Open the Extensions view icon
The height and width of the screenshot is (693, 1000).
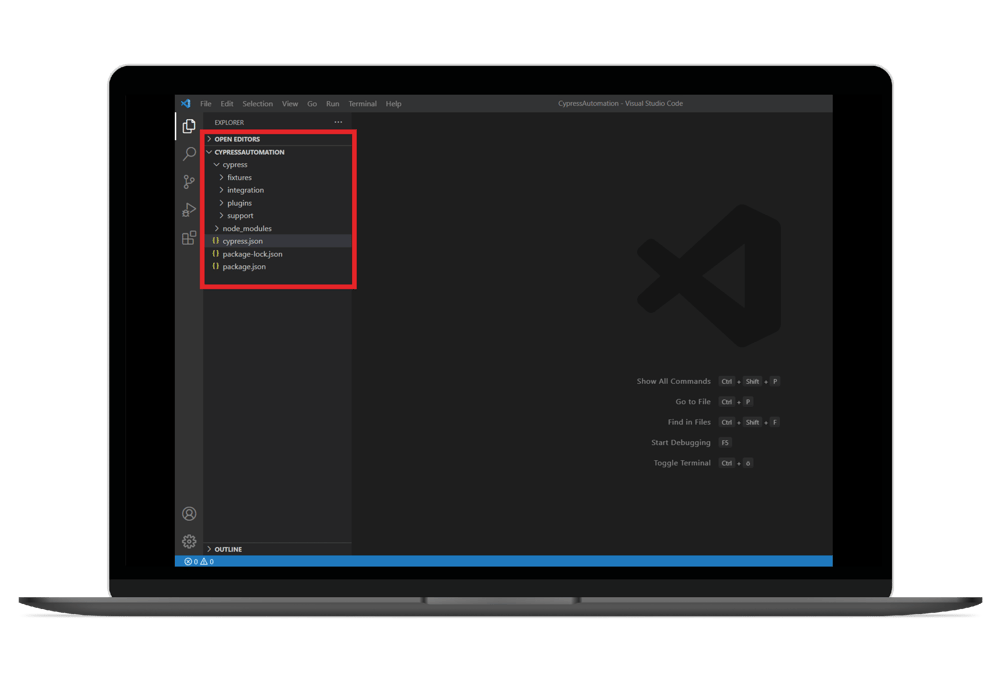(x=189, y=238)
